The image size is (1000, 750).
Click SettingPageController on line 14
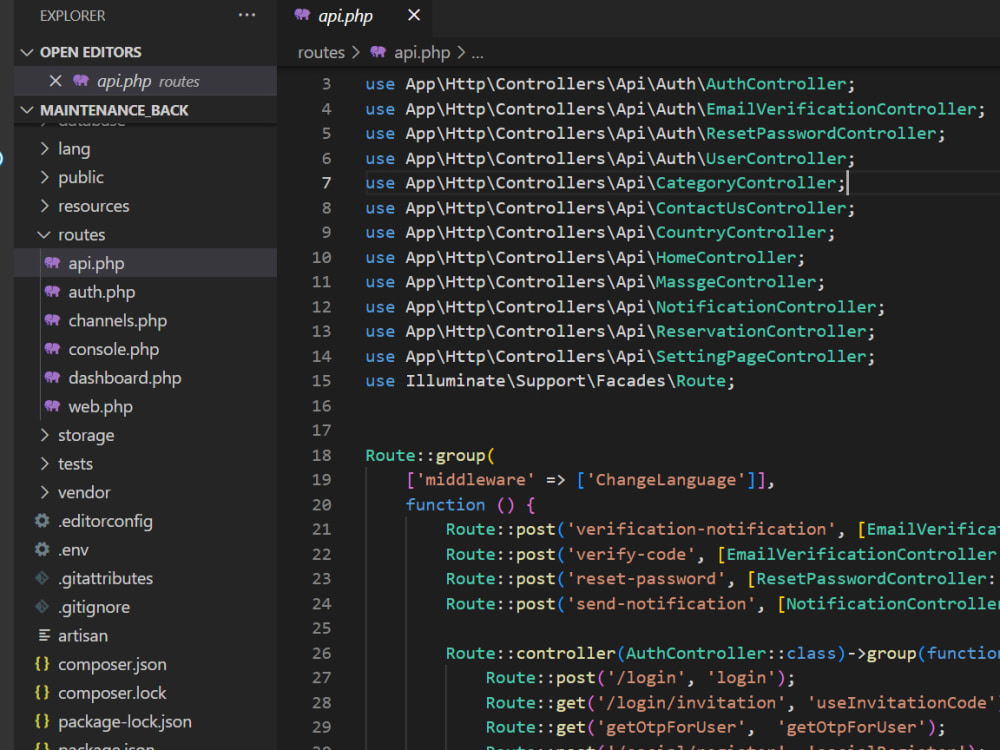(x=761, y=357)
